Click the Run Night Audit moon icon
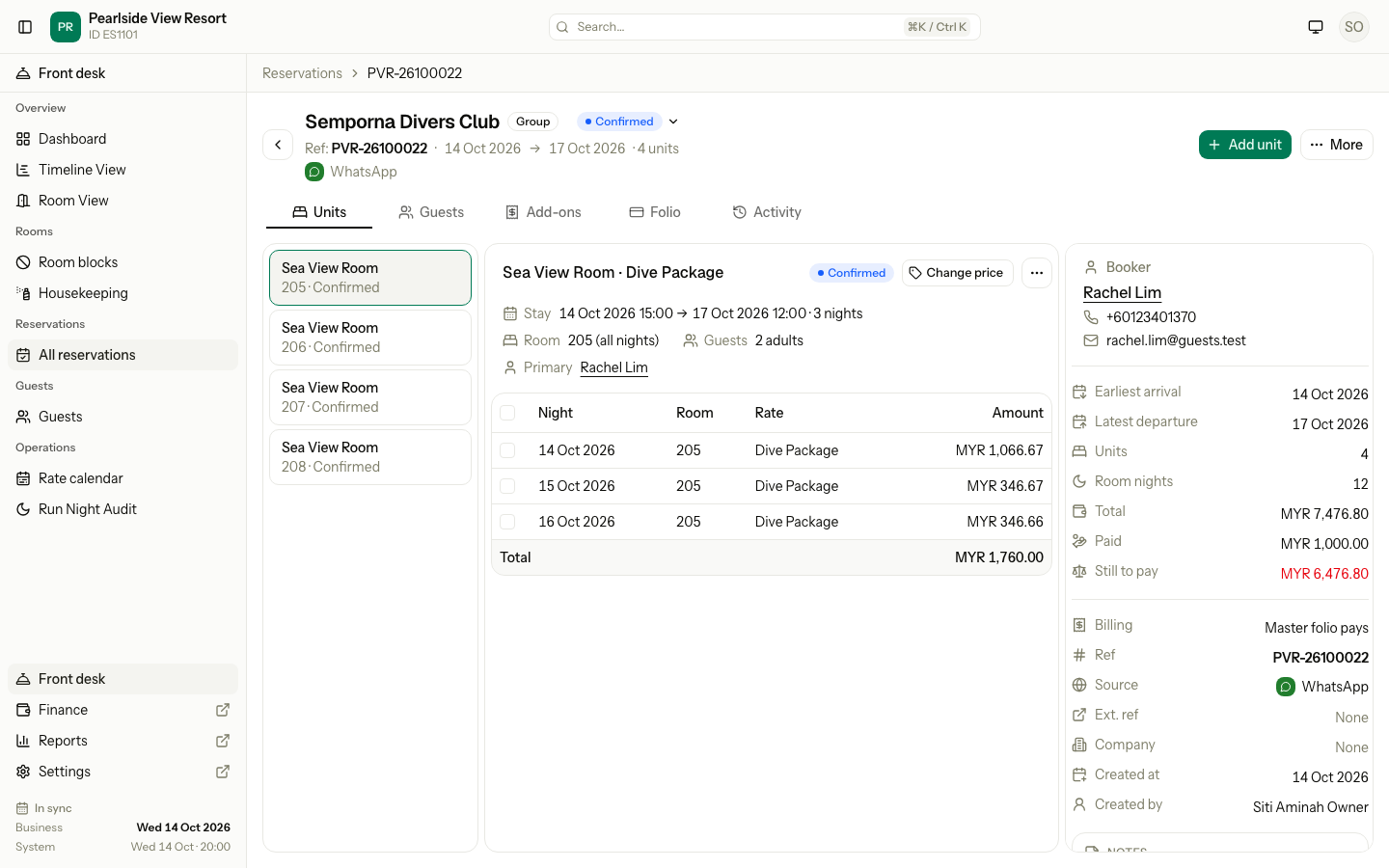Viewport: 1389px width, 868px height. click(x=23, y=509)
